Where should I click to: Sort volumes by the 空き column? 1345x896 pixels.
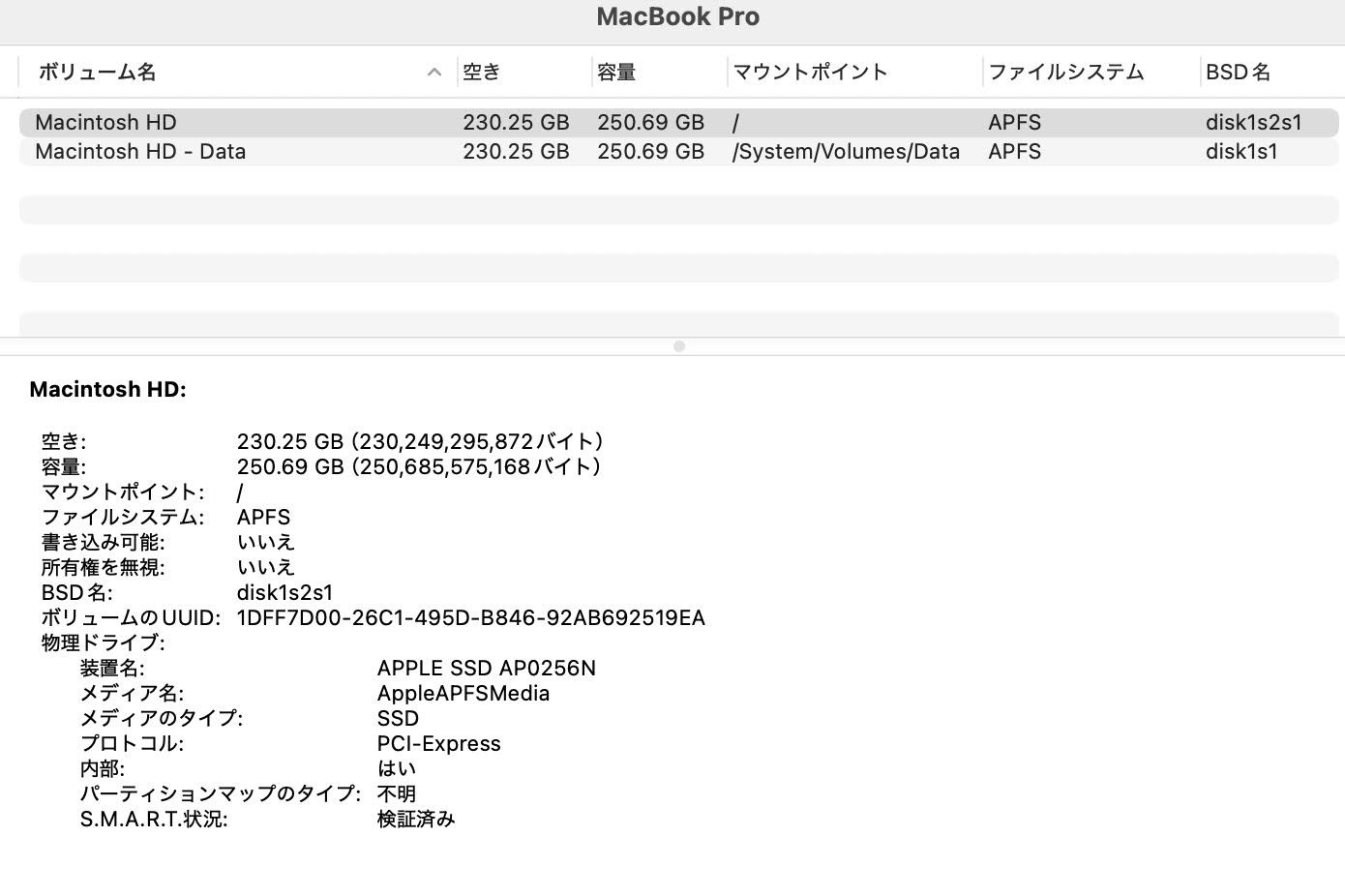point(483,72)
